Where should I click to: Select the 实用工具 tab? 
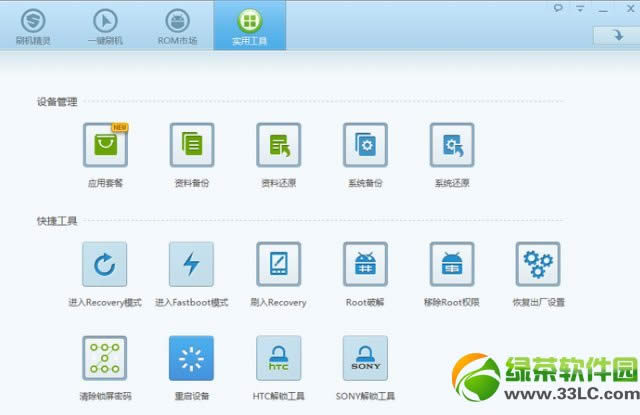click(x=249, y=26)
